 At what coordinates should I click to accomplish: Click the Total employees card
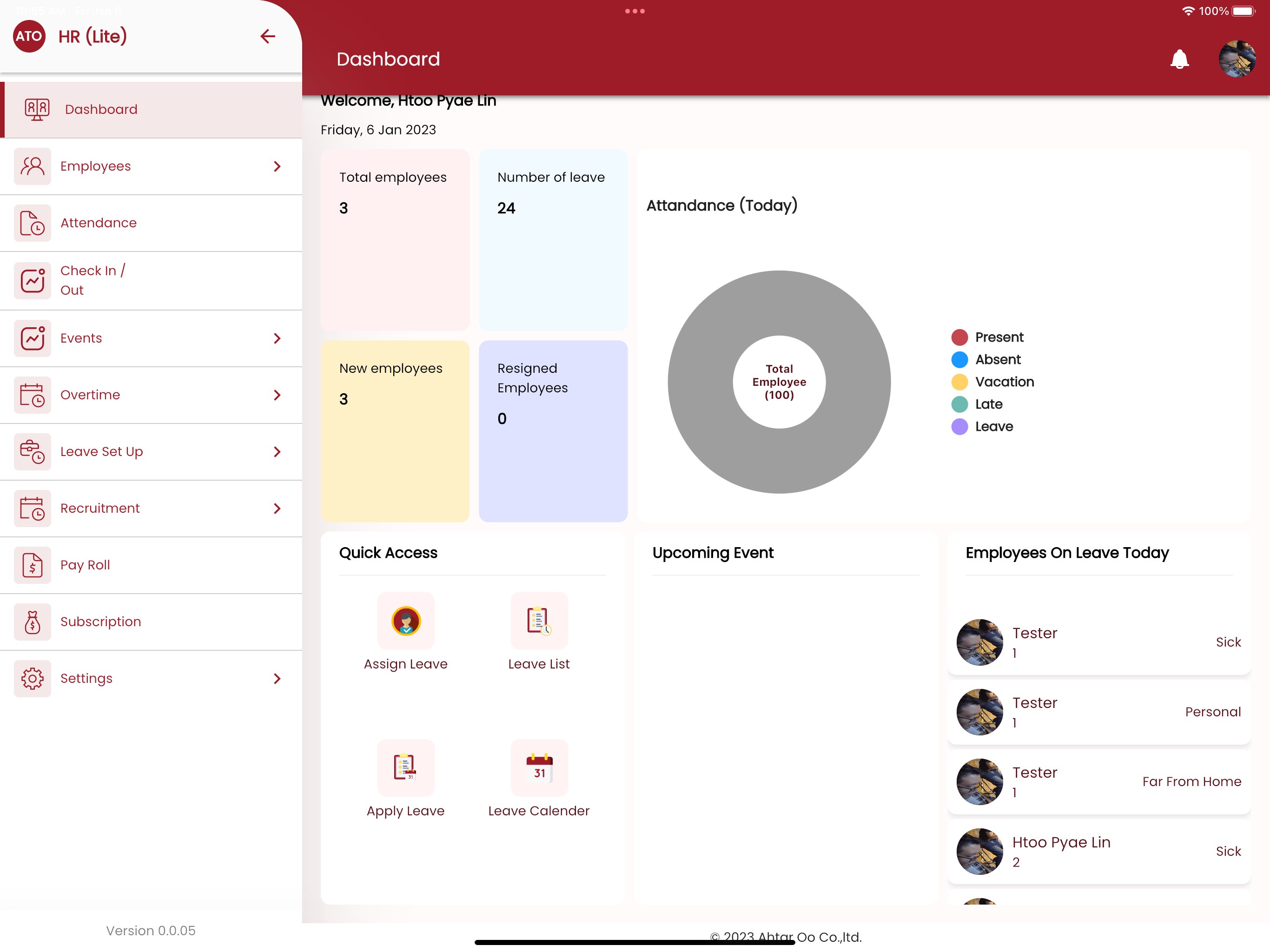click(395, 240)
